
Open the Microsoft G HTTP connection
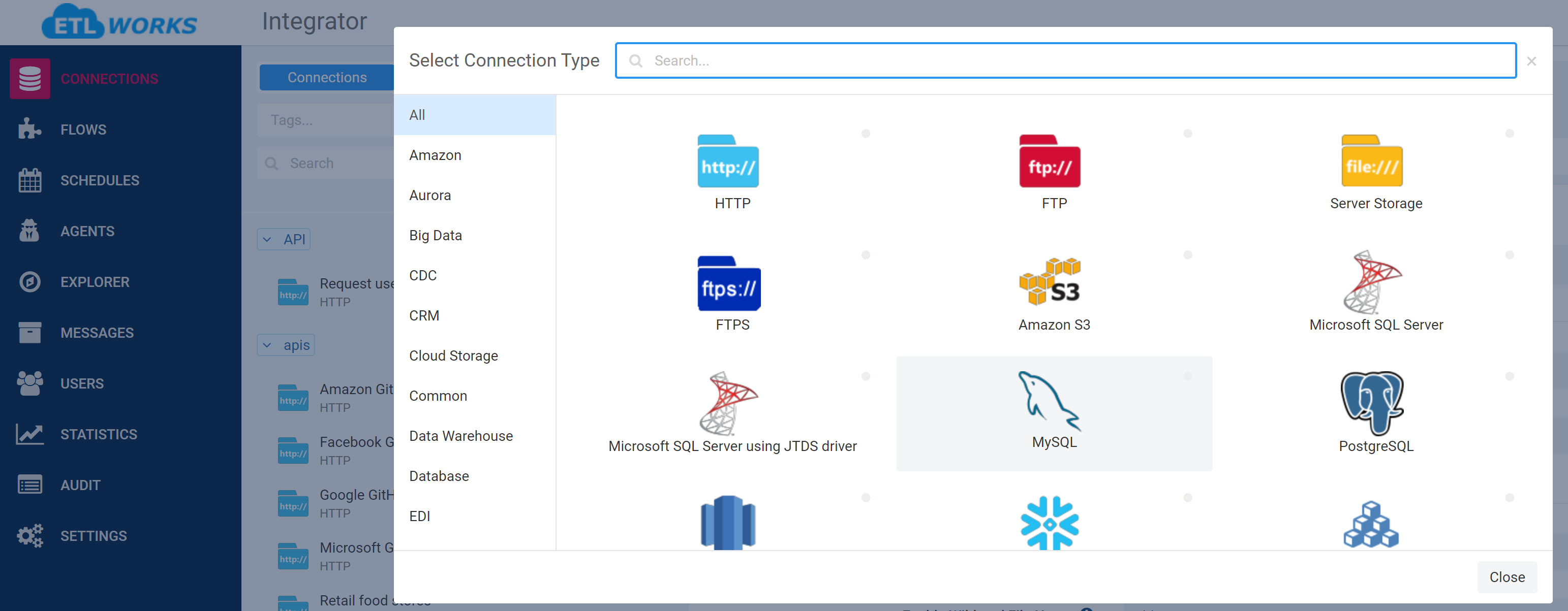(336, 556)
